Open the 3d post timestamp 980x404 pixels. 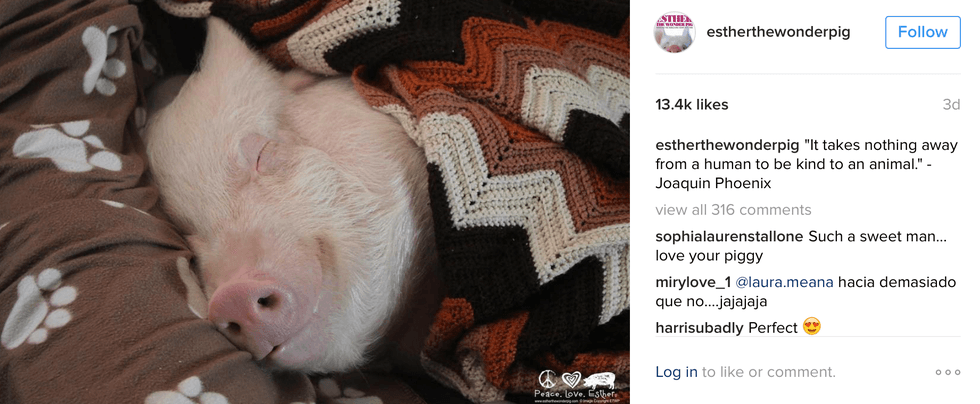click(951, 104)
